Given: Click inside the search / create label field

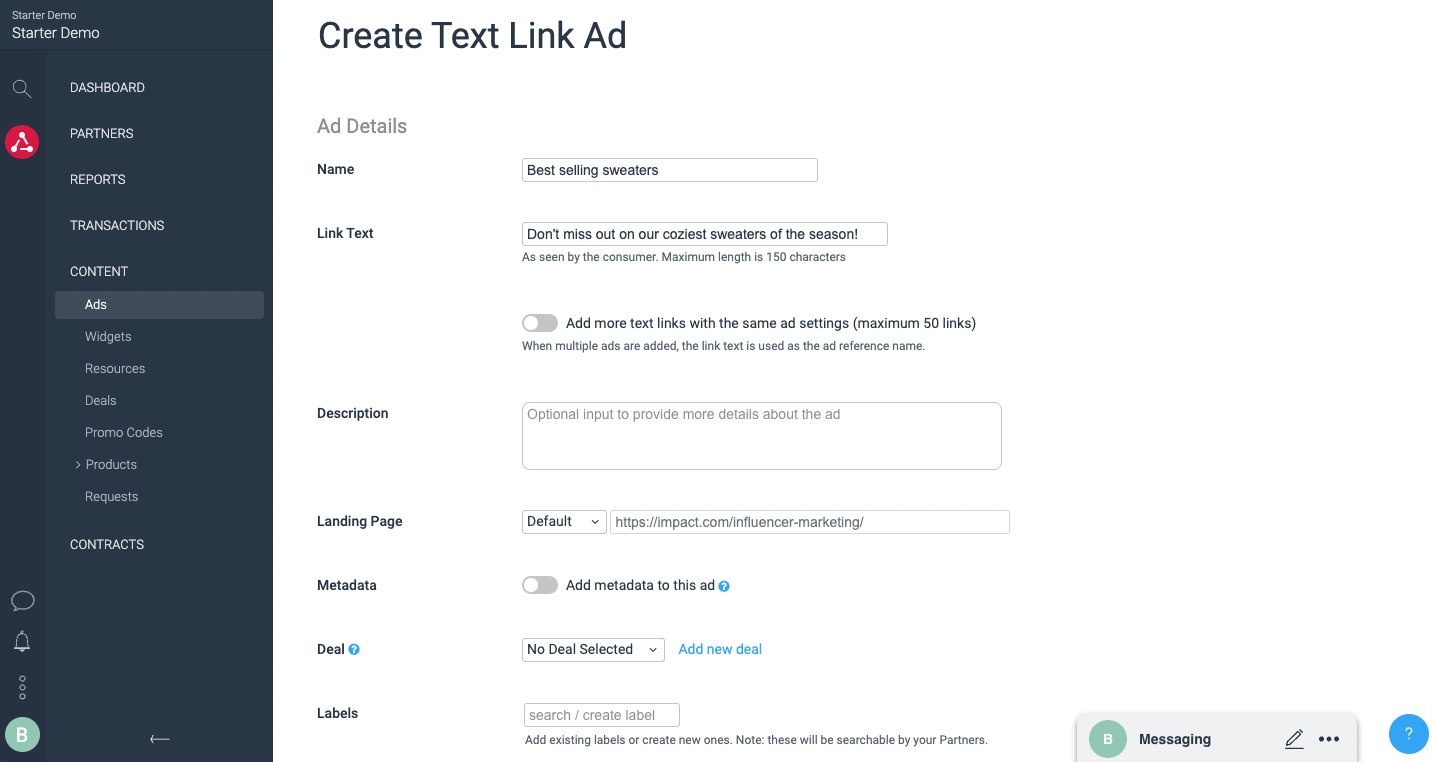Looking at the screenshot, I should (x=600, y=715).
